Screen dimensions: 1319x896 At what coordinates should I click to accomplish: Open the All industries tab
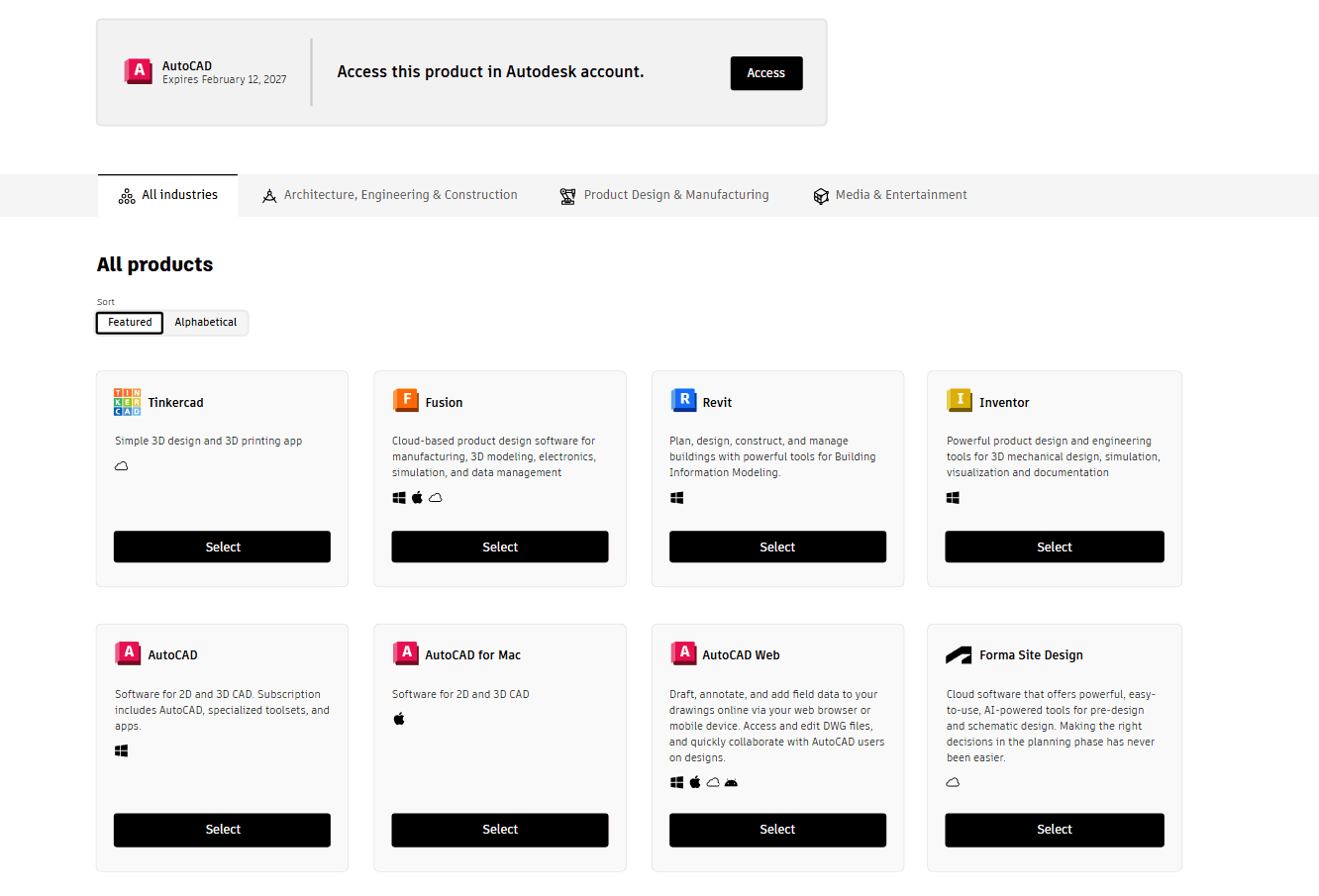[x=168, y=195]
